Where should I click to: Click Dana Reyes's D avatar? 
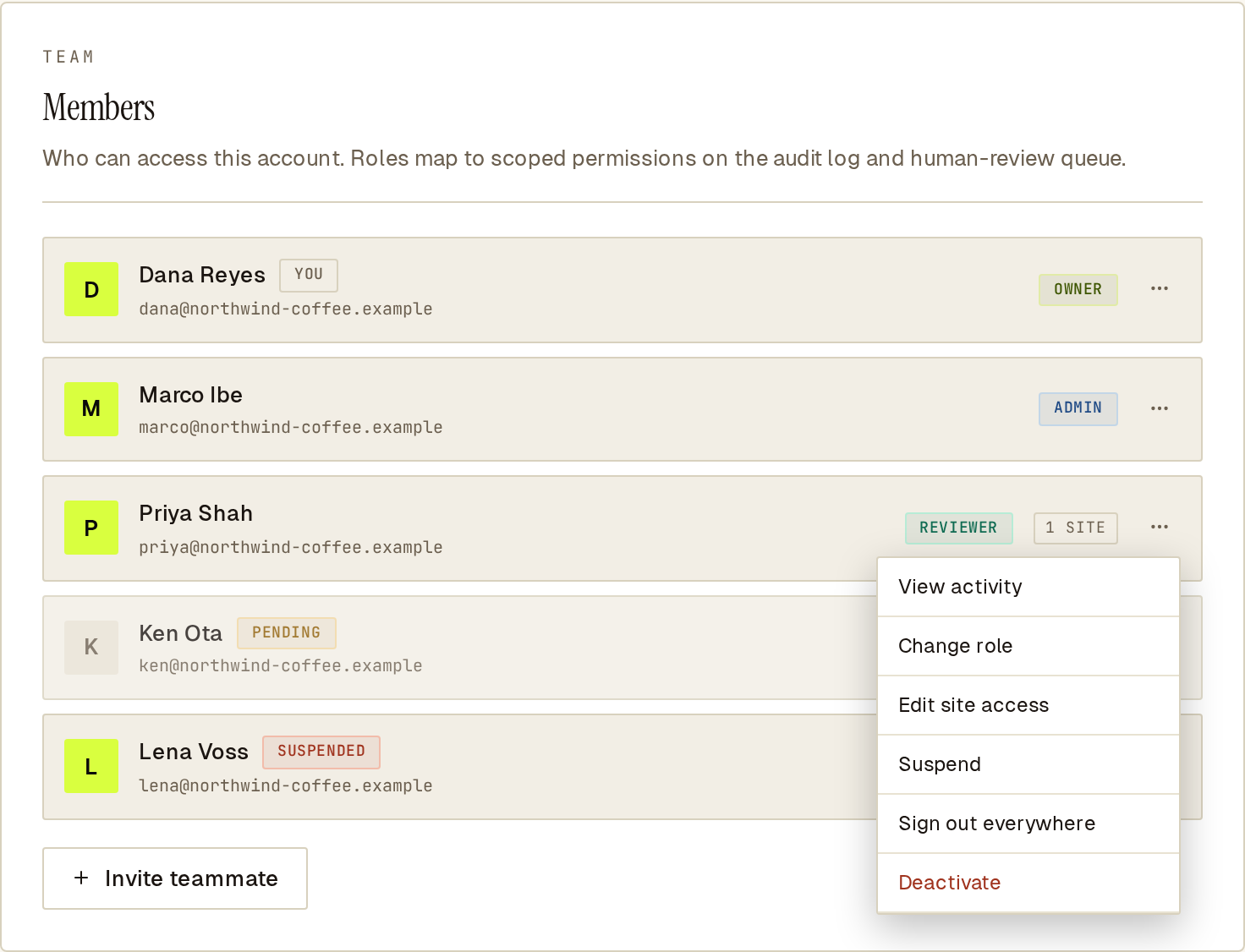pyautogui.click(x=91, y=289)
